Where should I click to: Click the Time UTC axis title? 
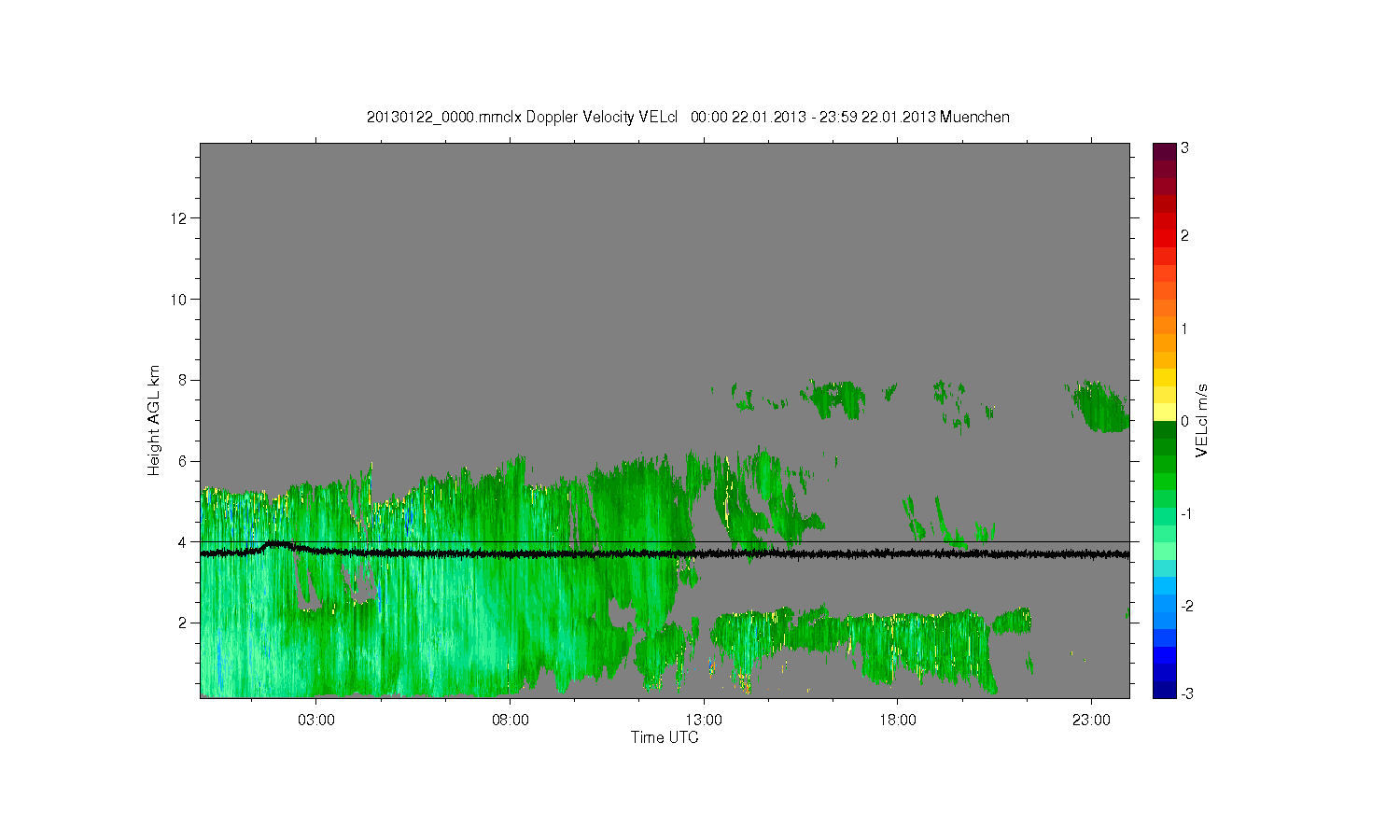click(665, 737)
